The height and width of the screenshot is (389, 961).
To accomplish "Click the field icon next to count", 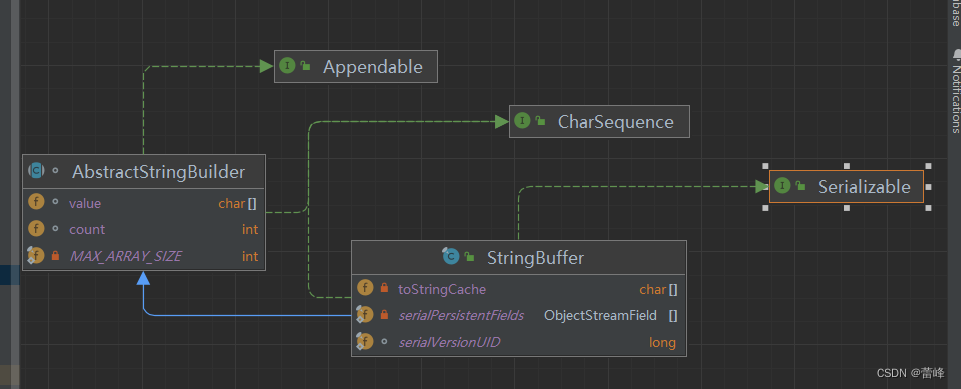I will [x=36, y=229].
